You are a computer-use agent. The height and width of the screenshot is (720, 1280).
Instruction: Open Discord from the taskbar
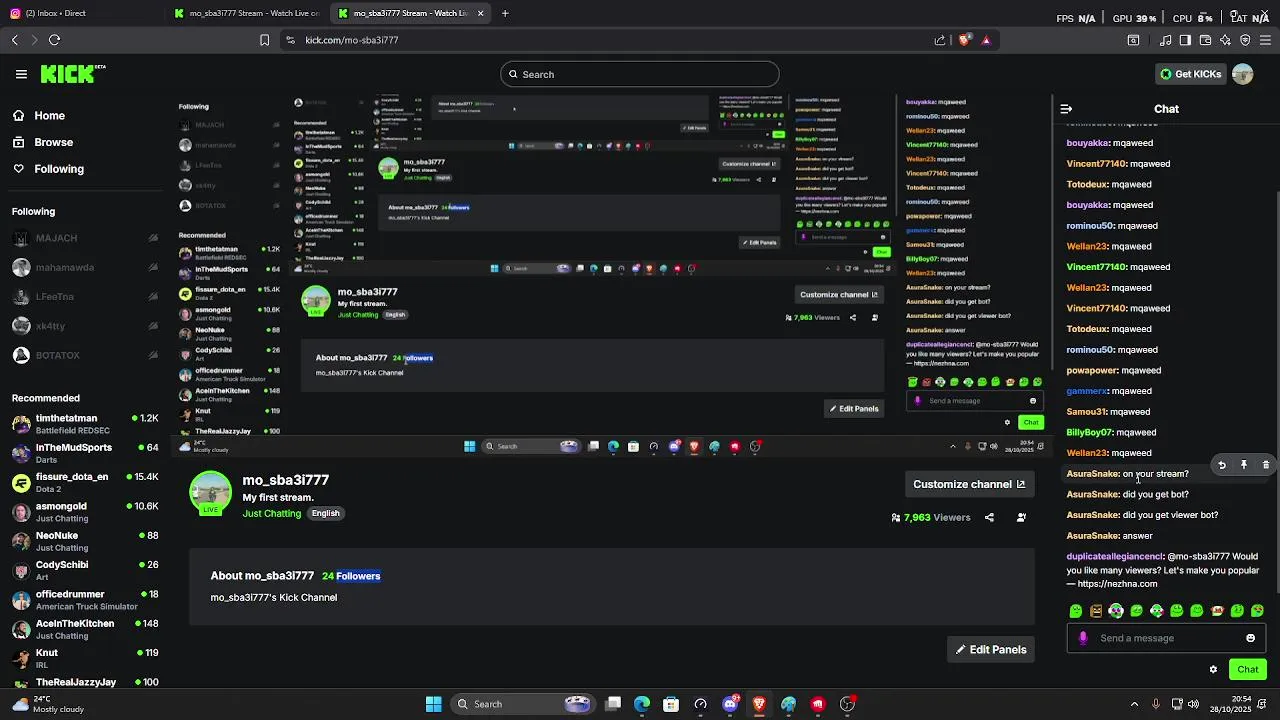click(x=730, y=704)
